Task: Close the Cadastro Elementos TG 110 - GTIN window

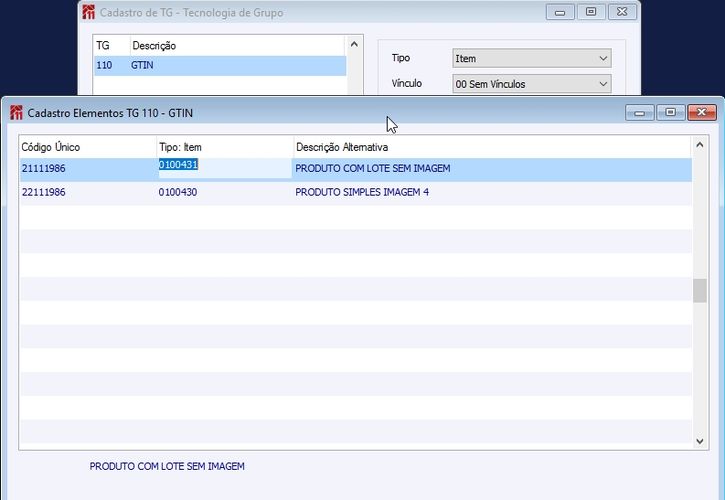Action: point(701,112)
